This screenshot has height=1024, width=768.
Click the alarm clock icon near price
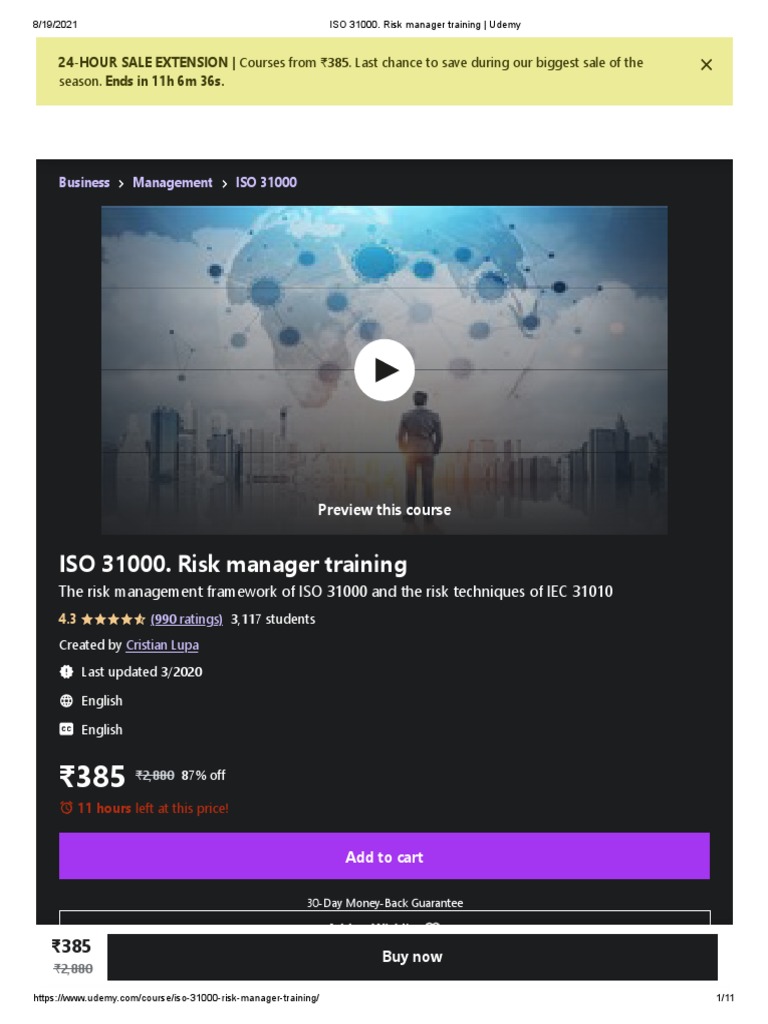(66, 808)
